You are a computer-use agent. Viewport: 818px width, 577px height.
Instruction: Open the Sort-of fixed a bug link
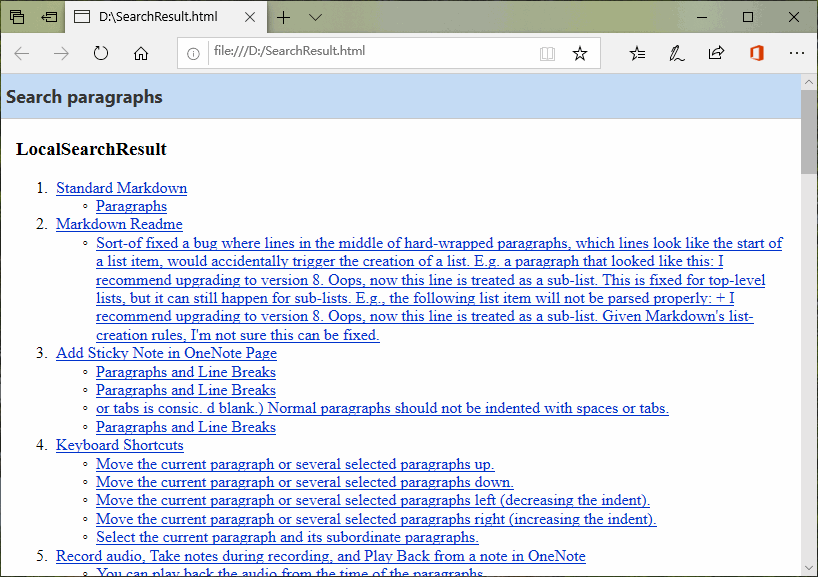[439, 289]
